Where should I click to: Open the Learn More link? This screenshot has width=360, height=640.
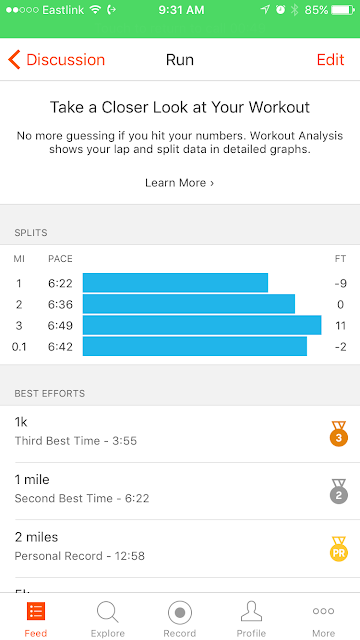(180, 183)
